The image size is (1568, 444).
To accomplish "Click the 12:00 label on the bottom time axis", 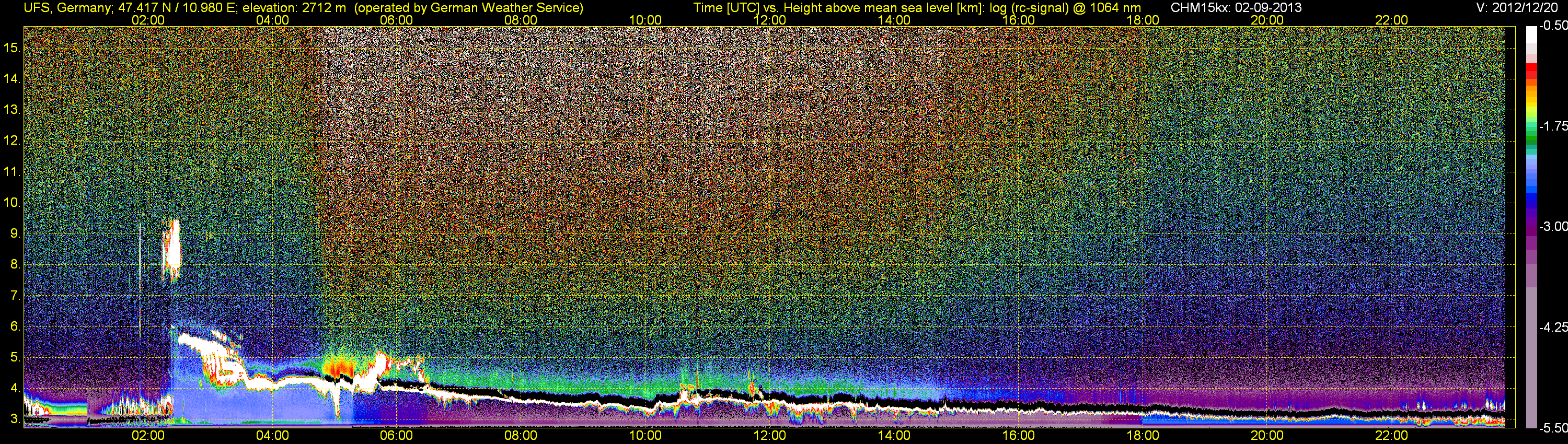I will pyautogui.click(x=769, y=436).
